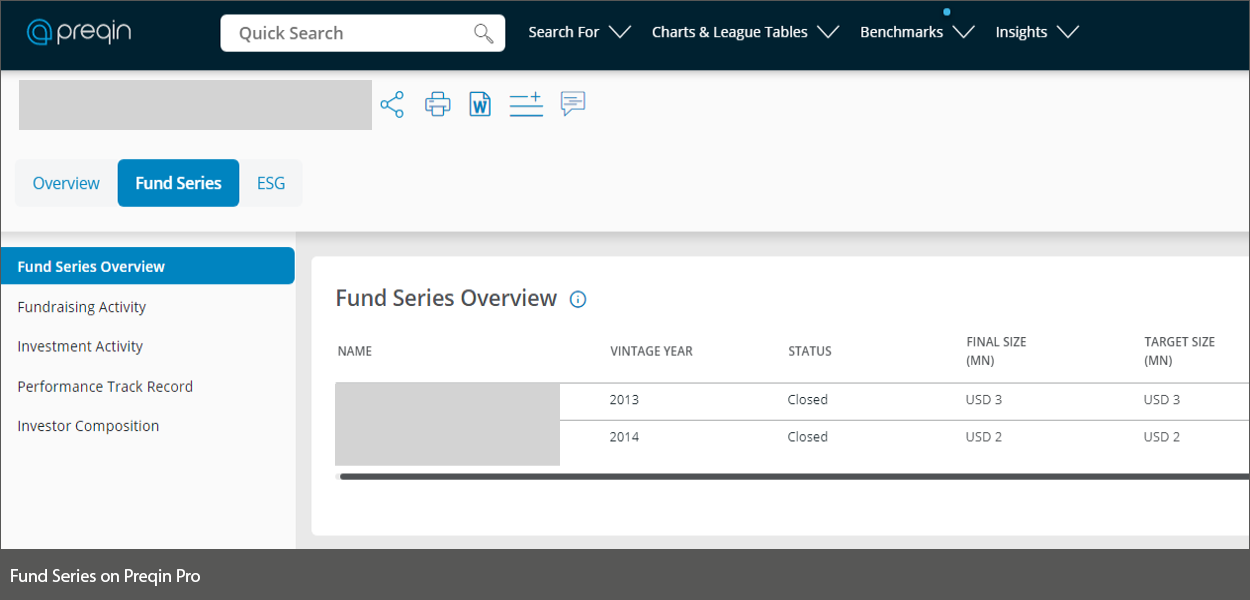Click the NAME column header
The width and height of the screenshot is (1250, 600).
point(355,351)
